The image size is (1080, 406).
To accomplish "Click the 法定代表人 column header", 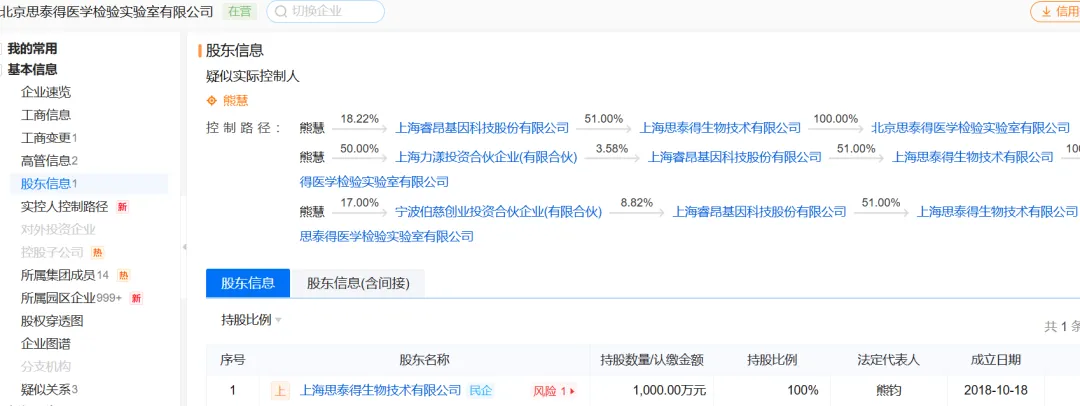I will 889,360.
